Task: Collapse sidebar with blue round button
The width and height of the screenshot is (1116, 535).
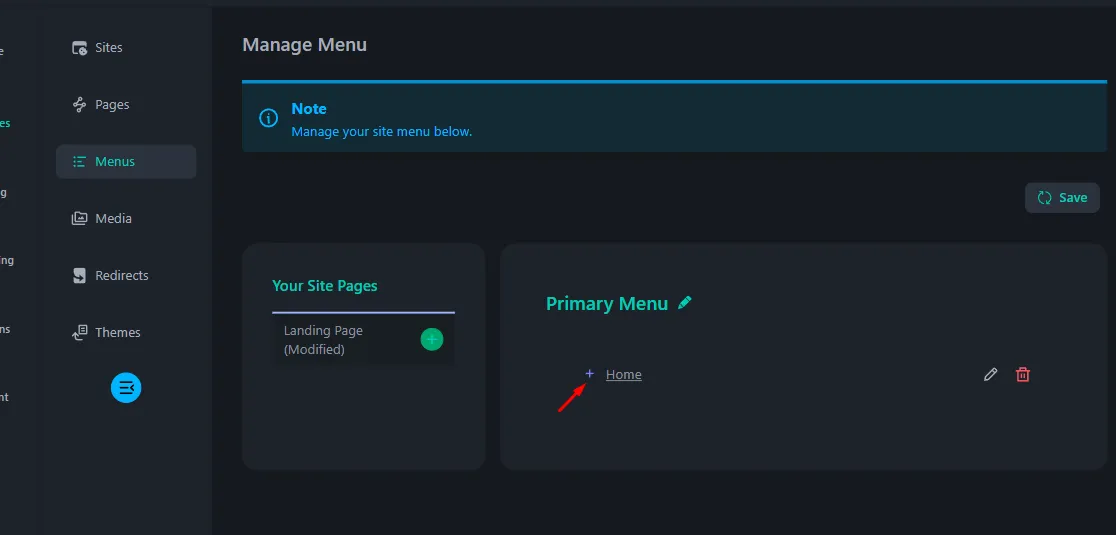Action: click(x=126, y=388)
